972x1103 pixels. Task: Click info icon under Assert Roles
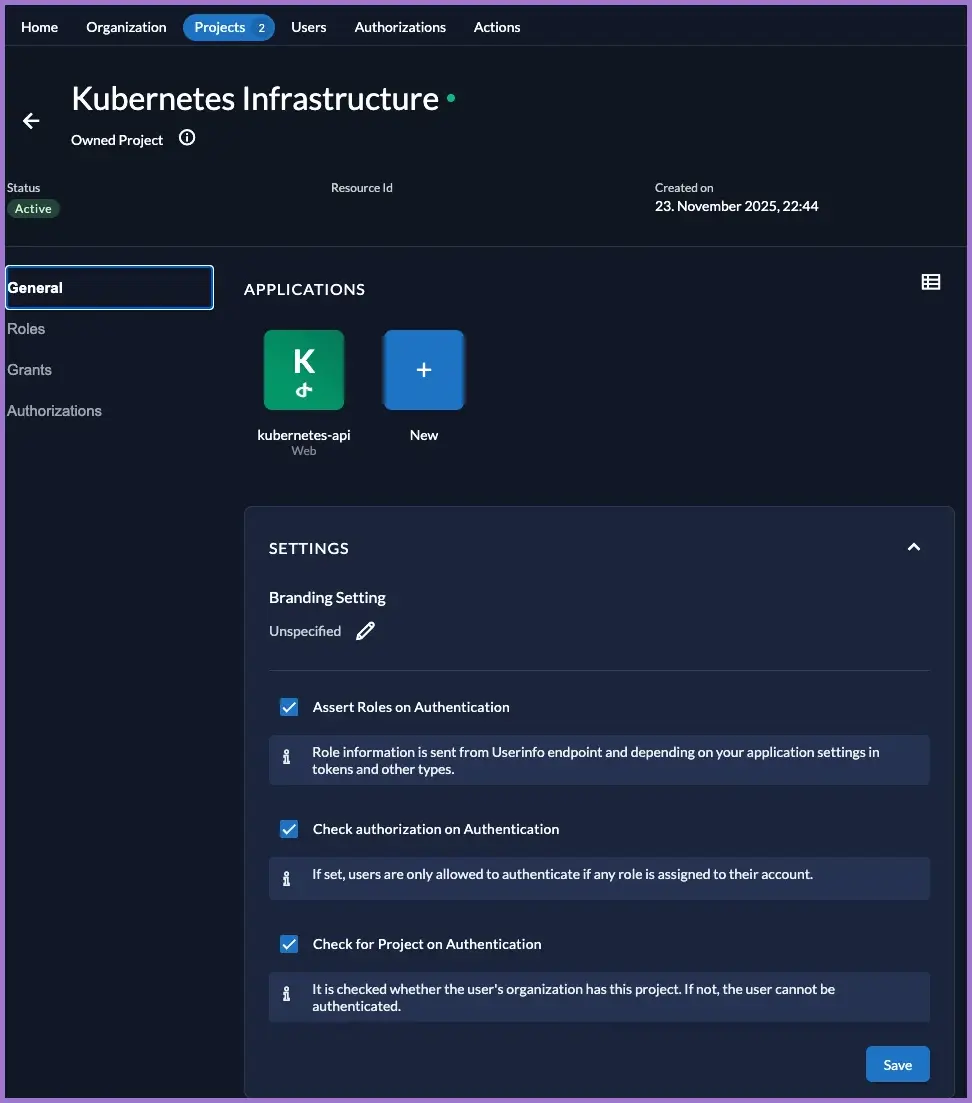[287, 757]
